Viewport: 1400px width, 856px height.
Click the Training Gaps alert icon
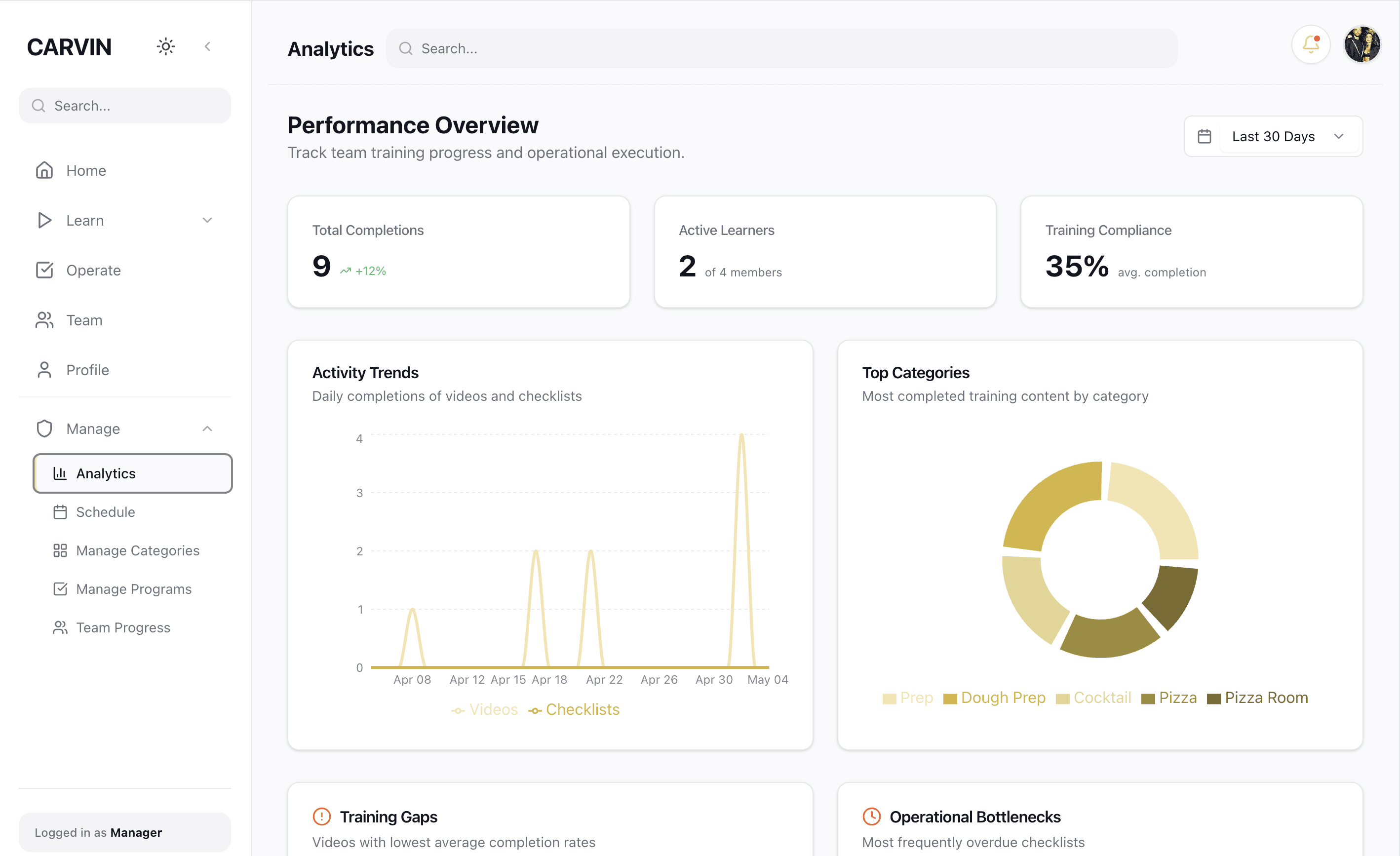[x=321, y=817]
